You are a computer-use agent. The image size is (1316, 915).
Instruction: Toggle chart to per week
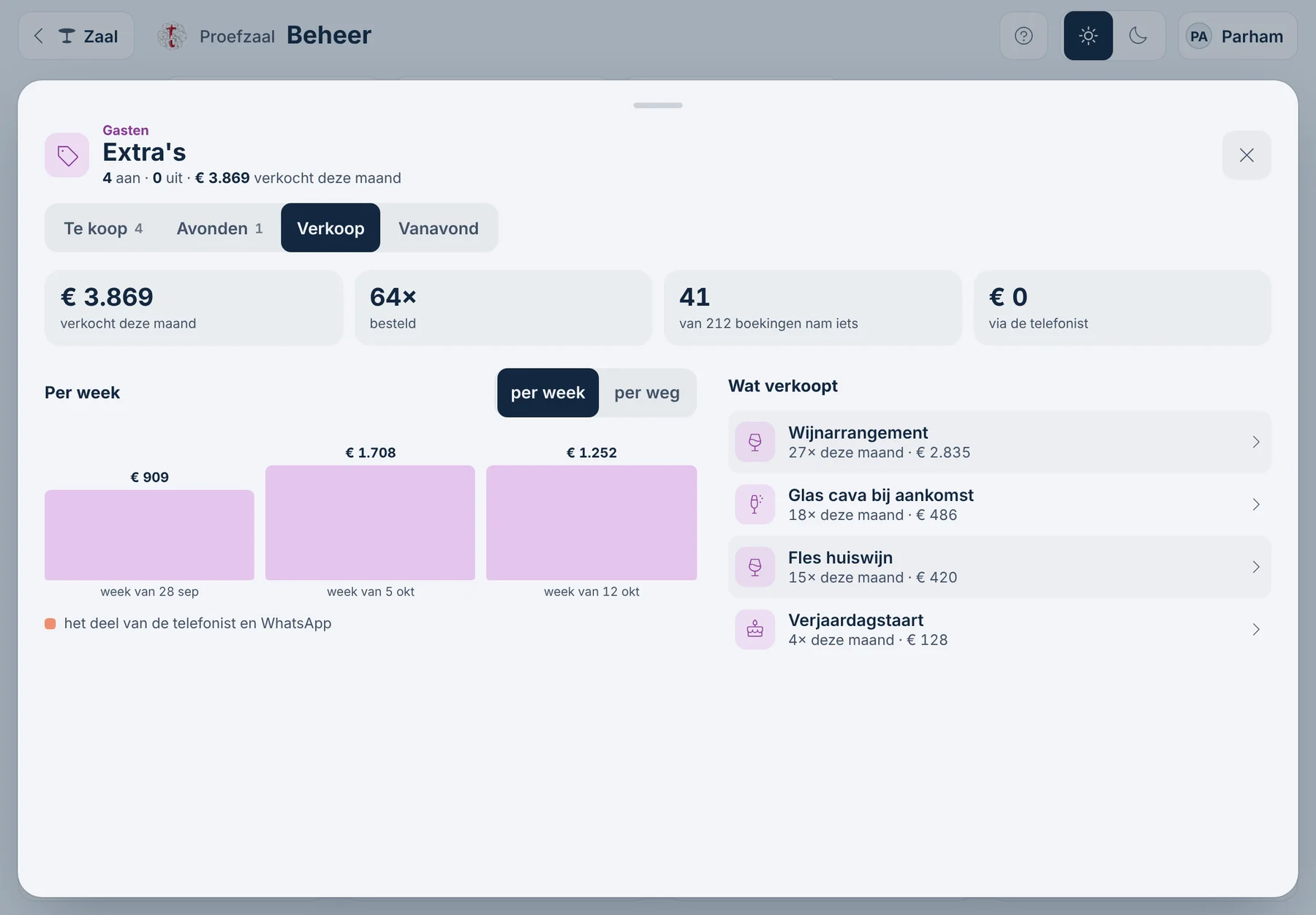click(548, 393)
